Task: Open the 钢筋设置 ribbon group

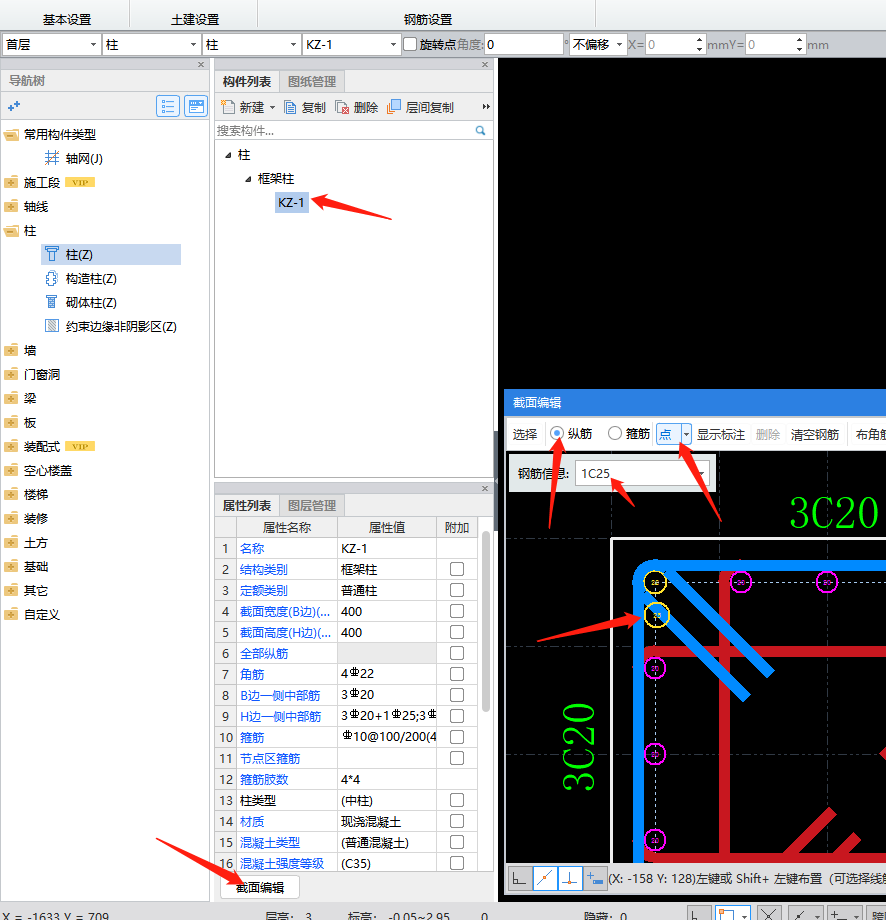Action: [428, 19]
